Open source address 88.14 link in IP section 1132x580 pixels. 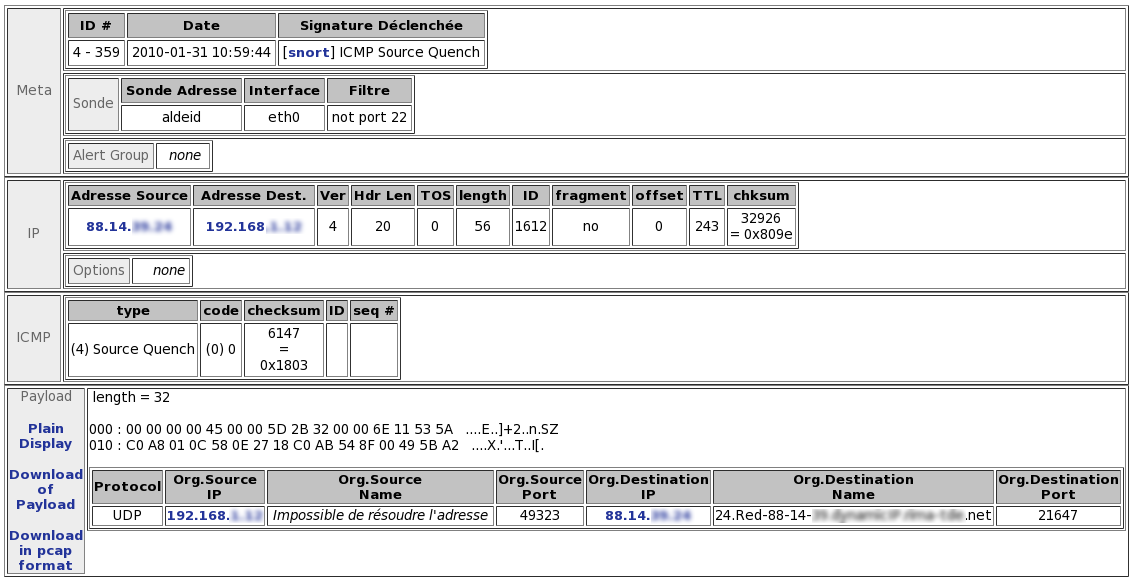pyautogui.click(x=128, y=227)
